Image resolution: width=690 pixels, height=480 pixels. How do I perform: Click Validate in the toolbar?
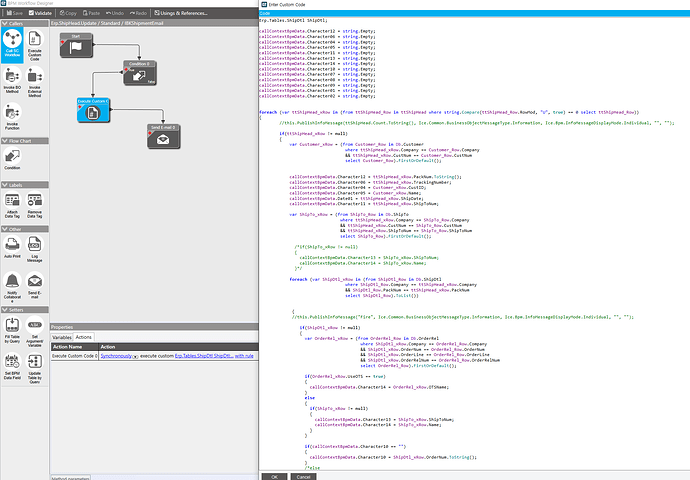point(40,13)
